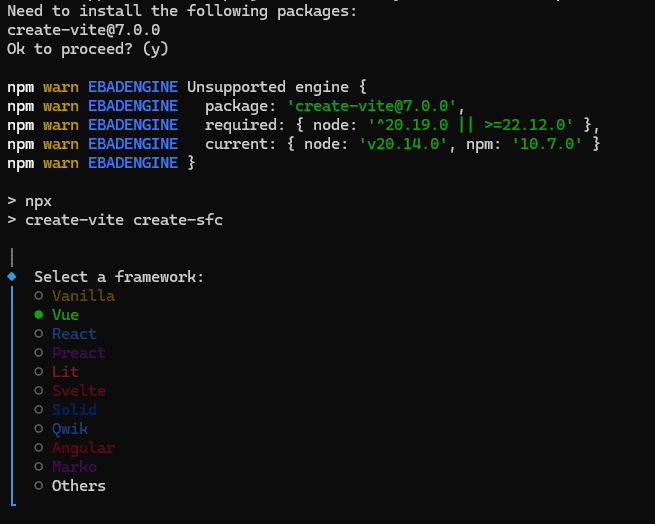Pick the Preact framework option
The image size is (655, 524).
78,353
